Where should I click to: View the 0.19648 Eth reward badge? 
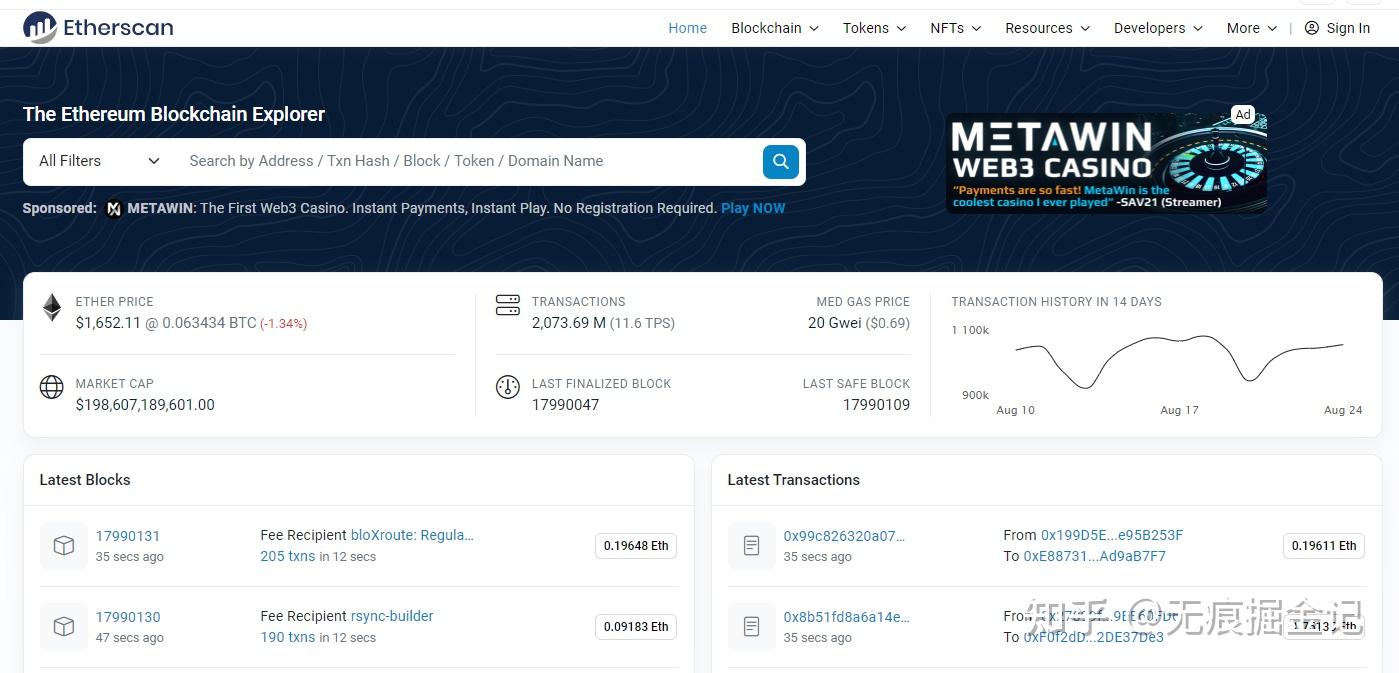(x=635, y=546)
